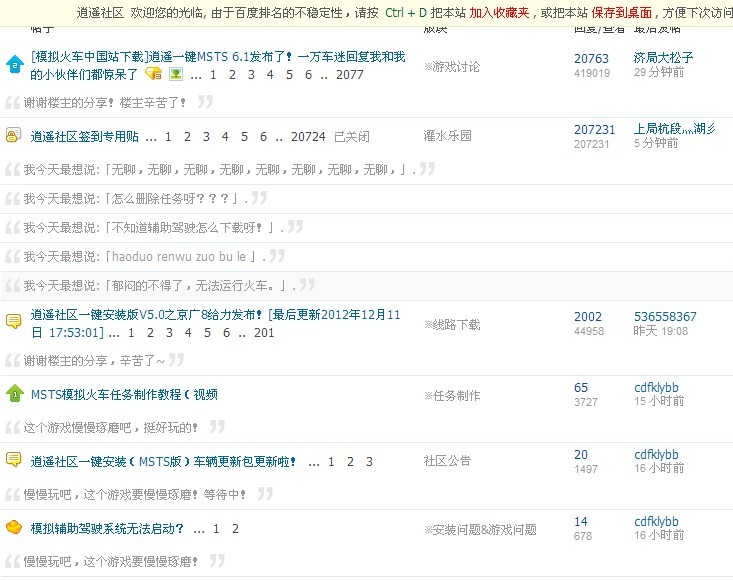Go to page 6 of 京广8 thread

click(226, 333)
